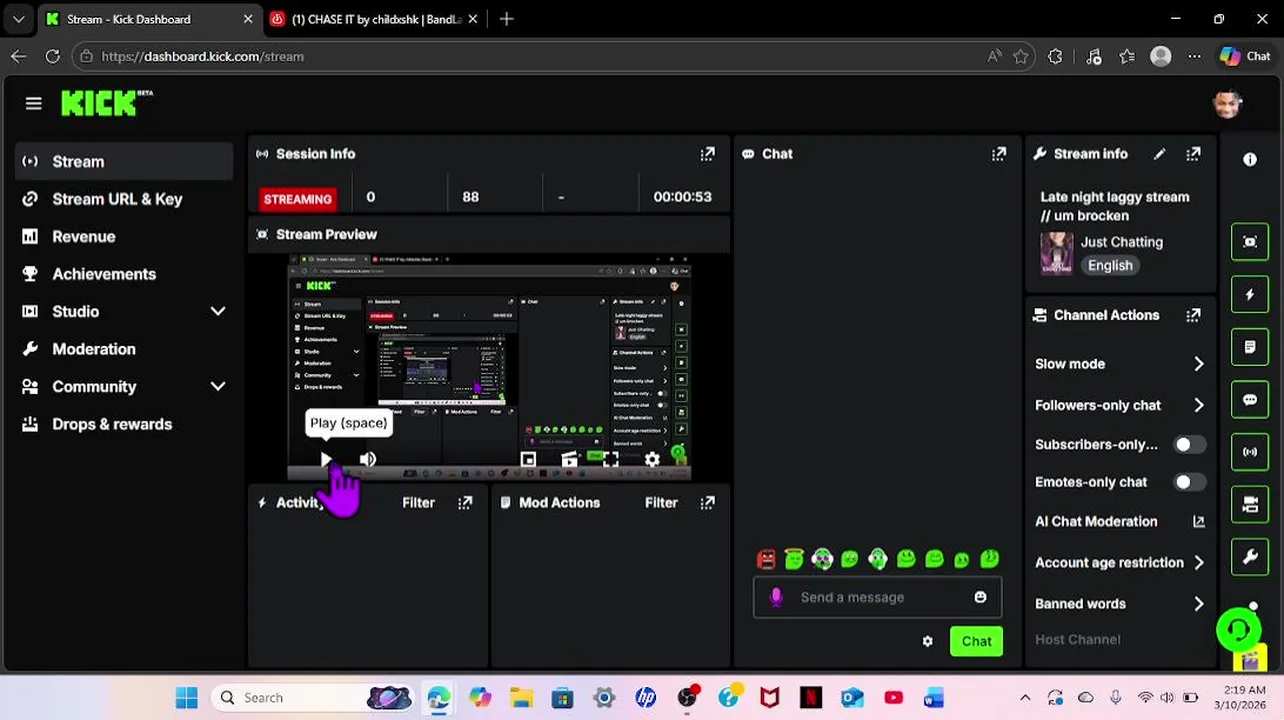
Task: Toggle the stream preview widget in right rail
Action: coord(1250,242)
